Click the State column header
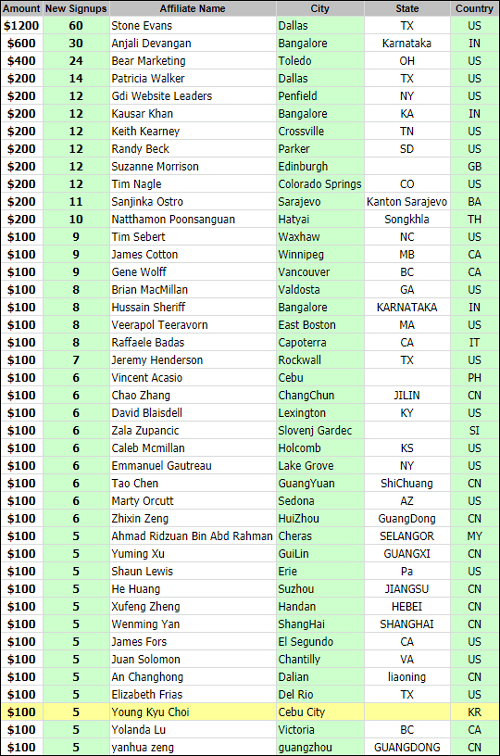Image resolution: width=500 pixels, height=756 pixels. pos(407,9)
